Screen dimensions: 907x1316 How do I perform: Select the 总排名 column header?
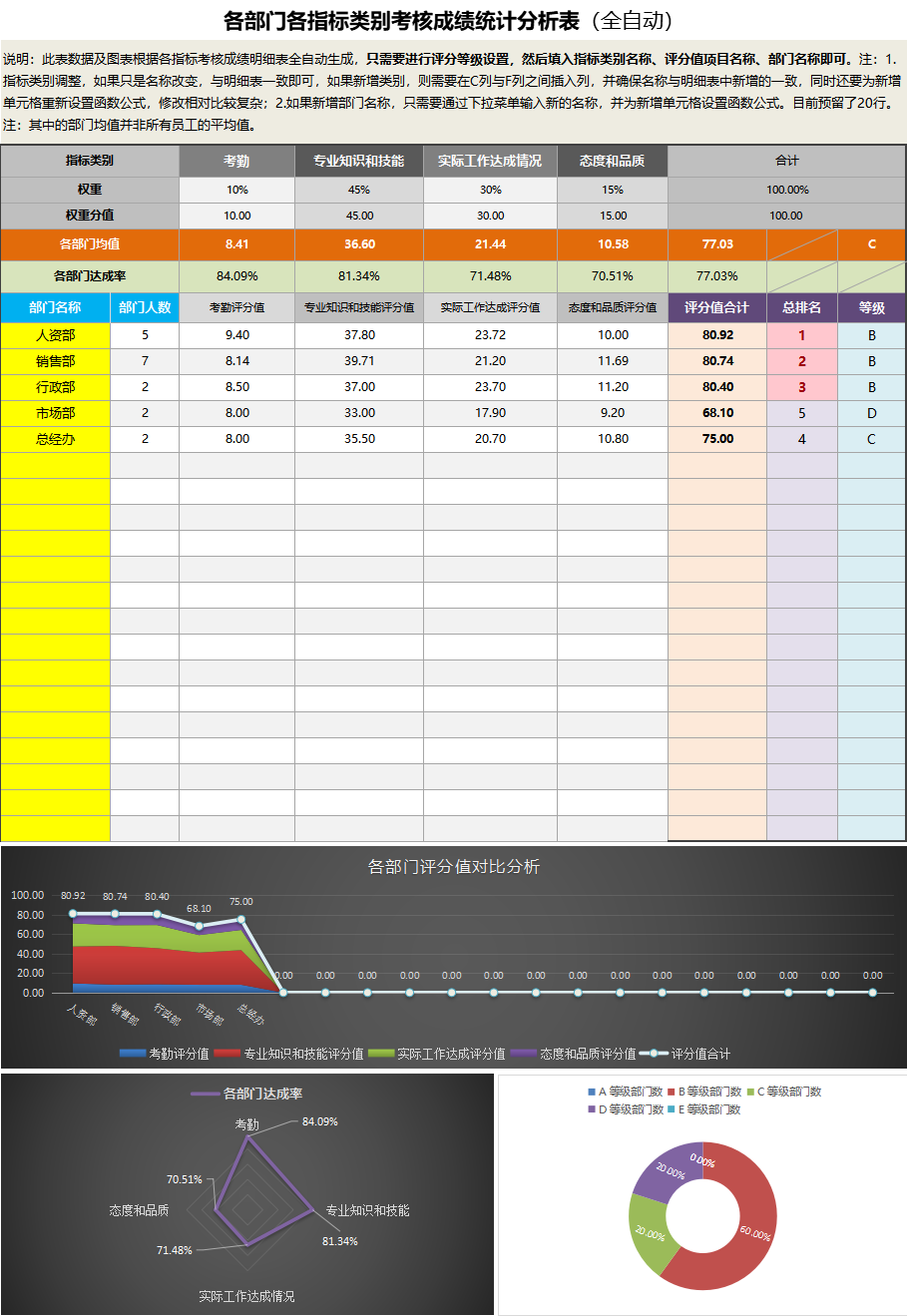802,307
